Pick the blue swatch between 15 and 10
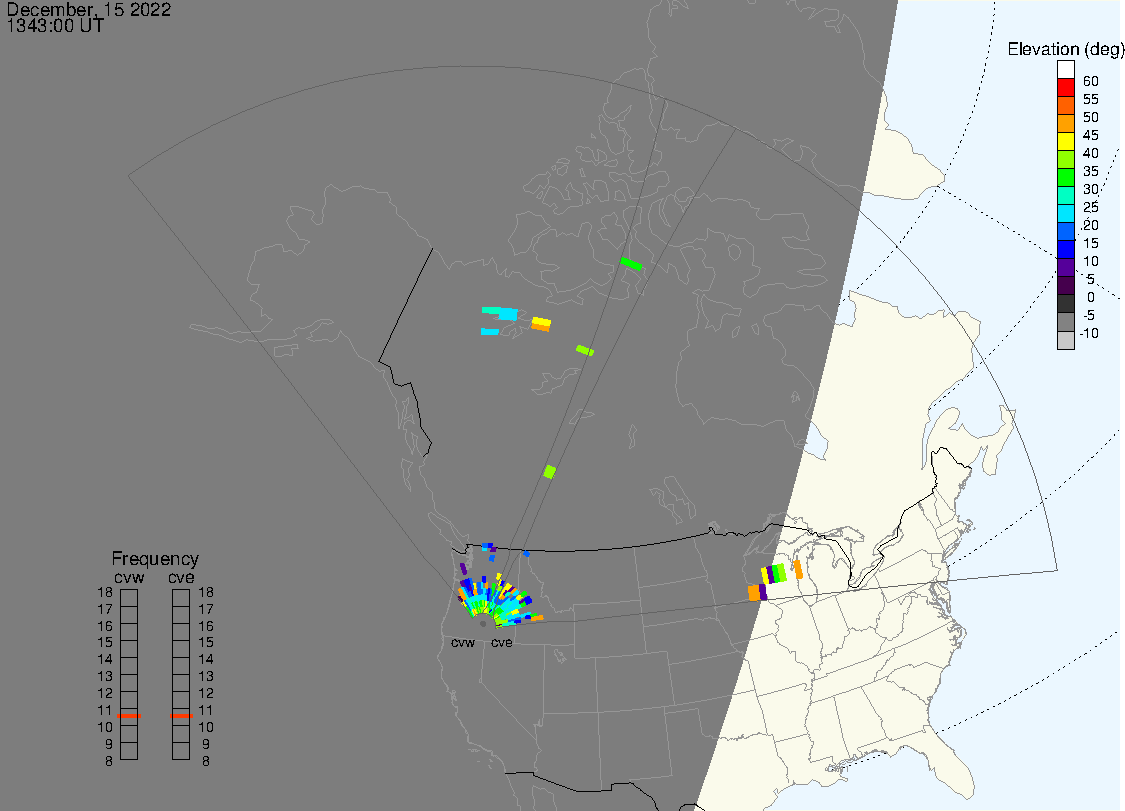Screen dimensions: 1125x811 [x=1065, y=249]
